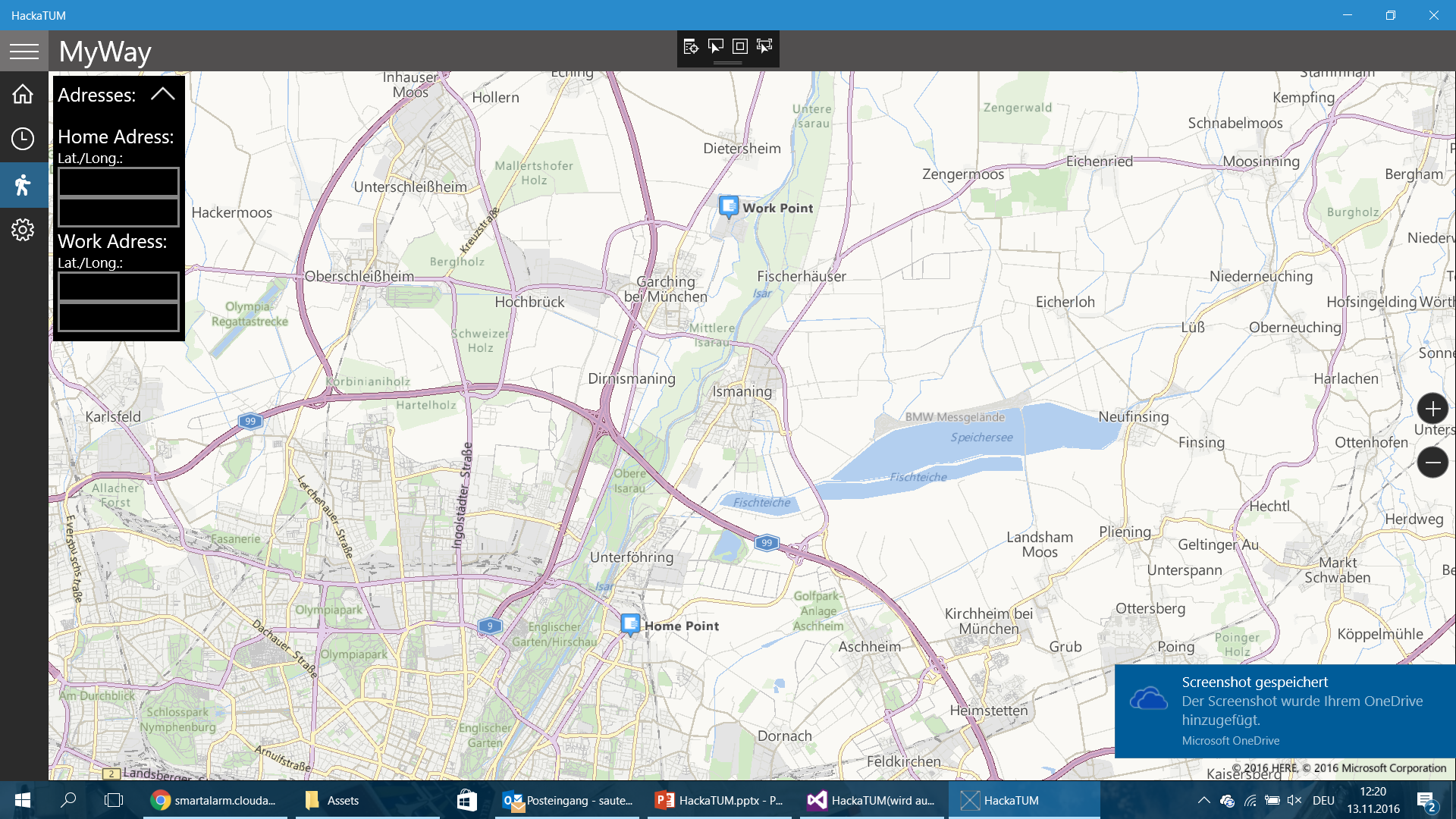Click the Work Adress longitude field

click(118, 317)
